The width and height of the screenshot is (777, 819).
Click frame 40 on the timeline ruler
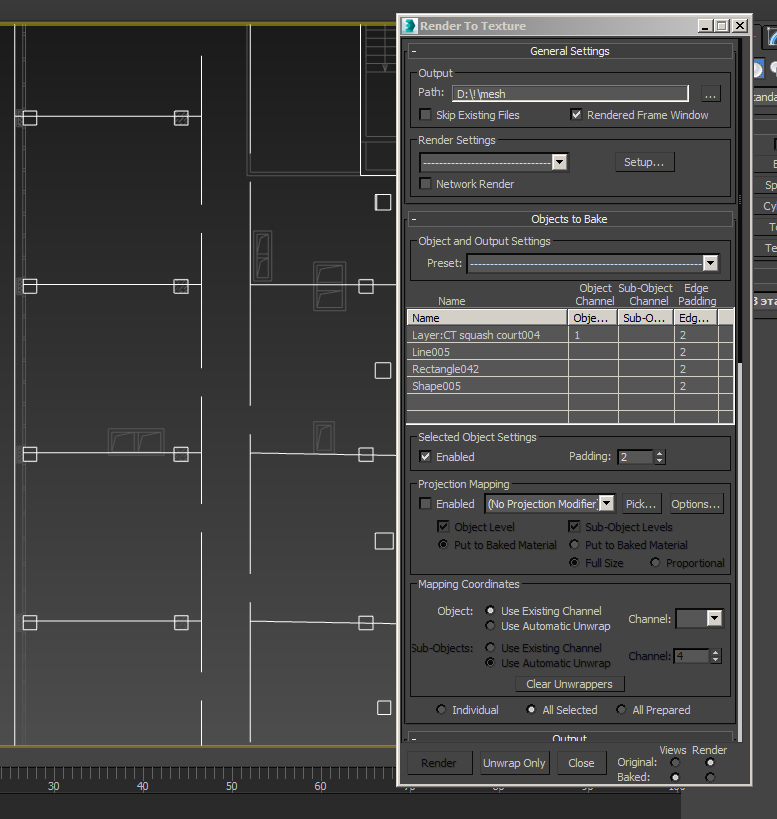pos(143,786)
